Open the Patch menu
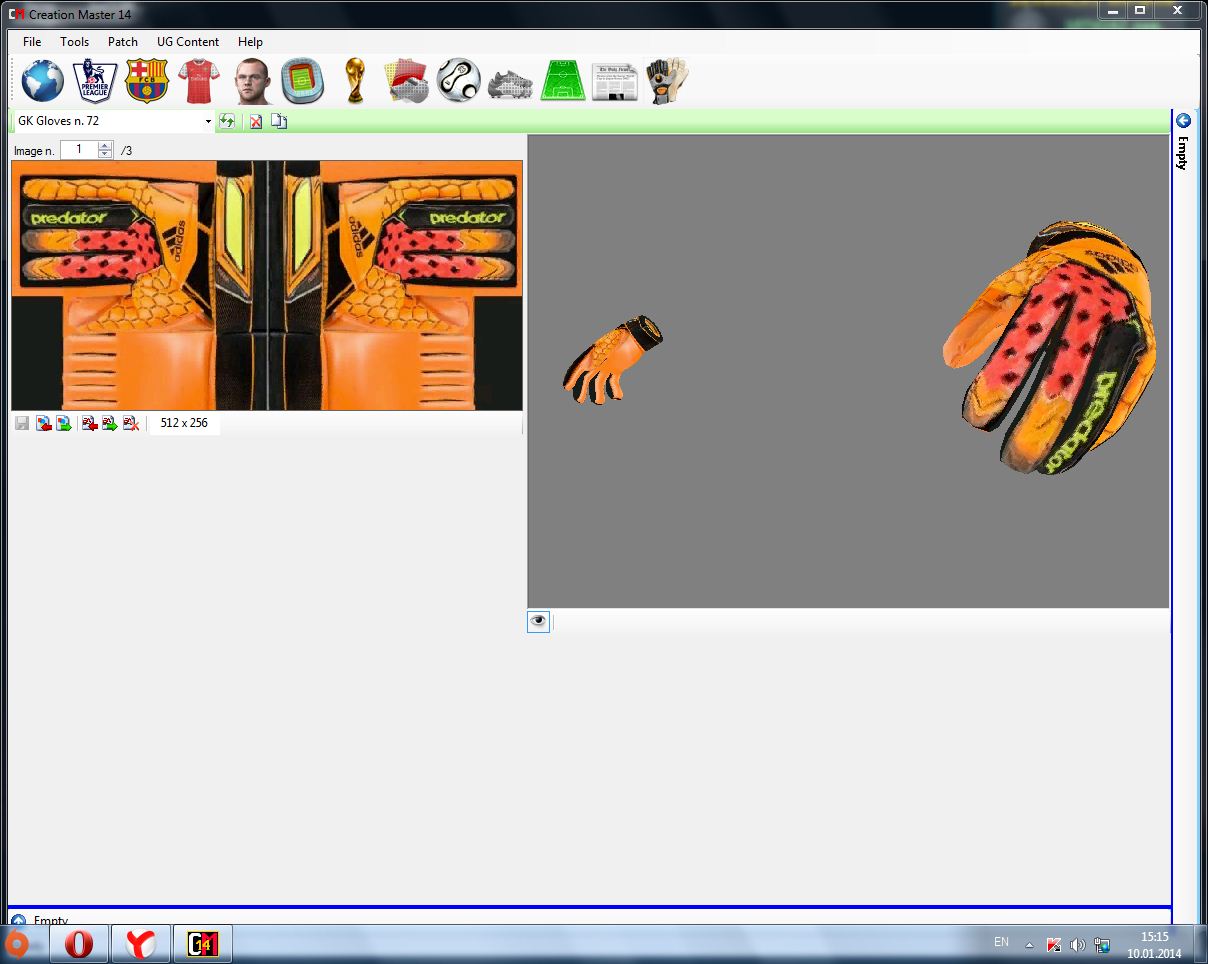The width and height of the screenshot is (1208, 964). point(123,42)
